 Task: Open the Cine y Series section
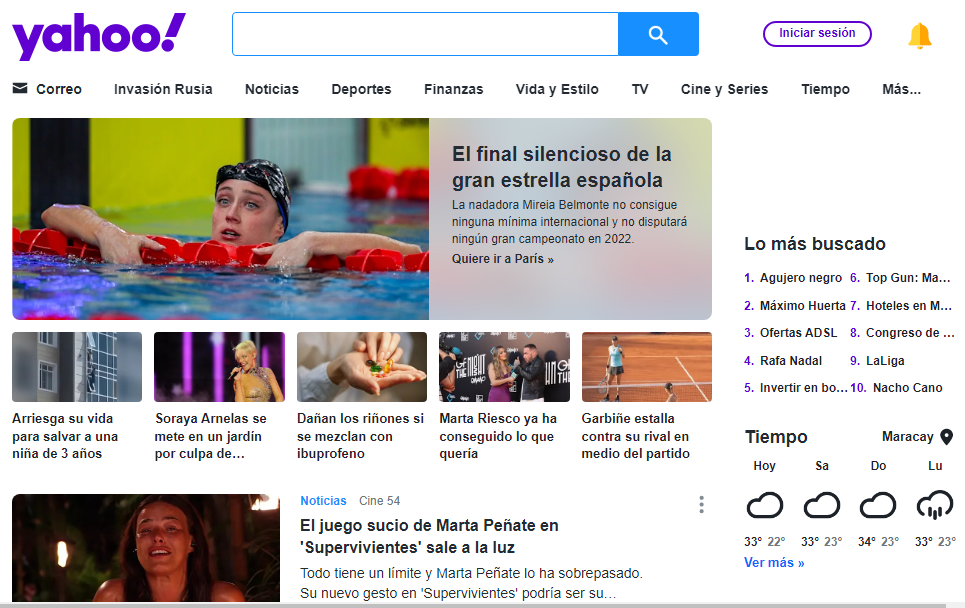pos(724,89)
